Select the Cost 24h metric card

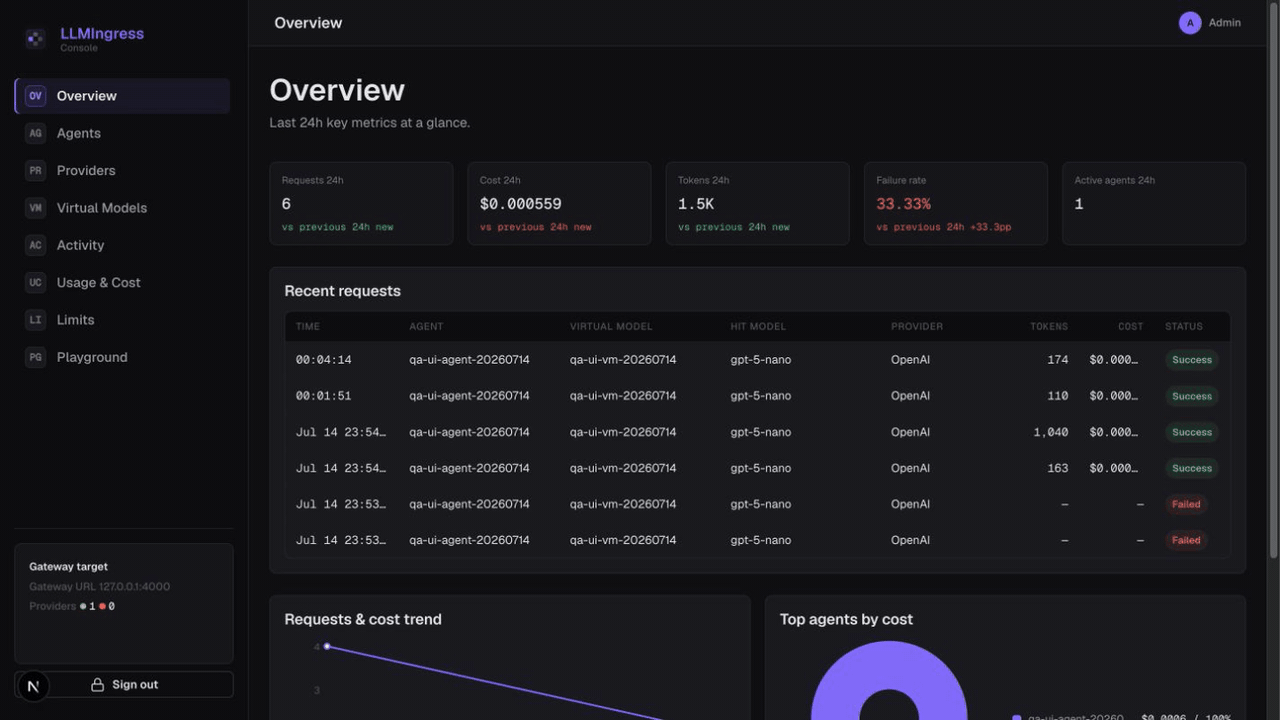pyautogui.click(x=559, y=204)
